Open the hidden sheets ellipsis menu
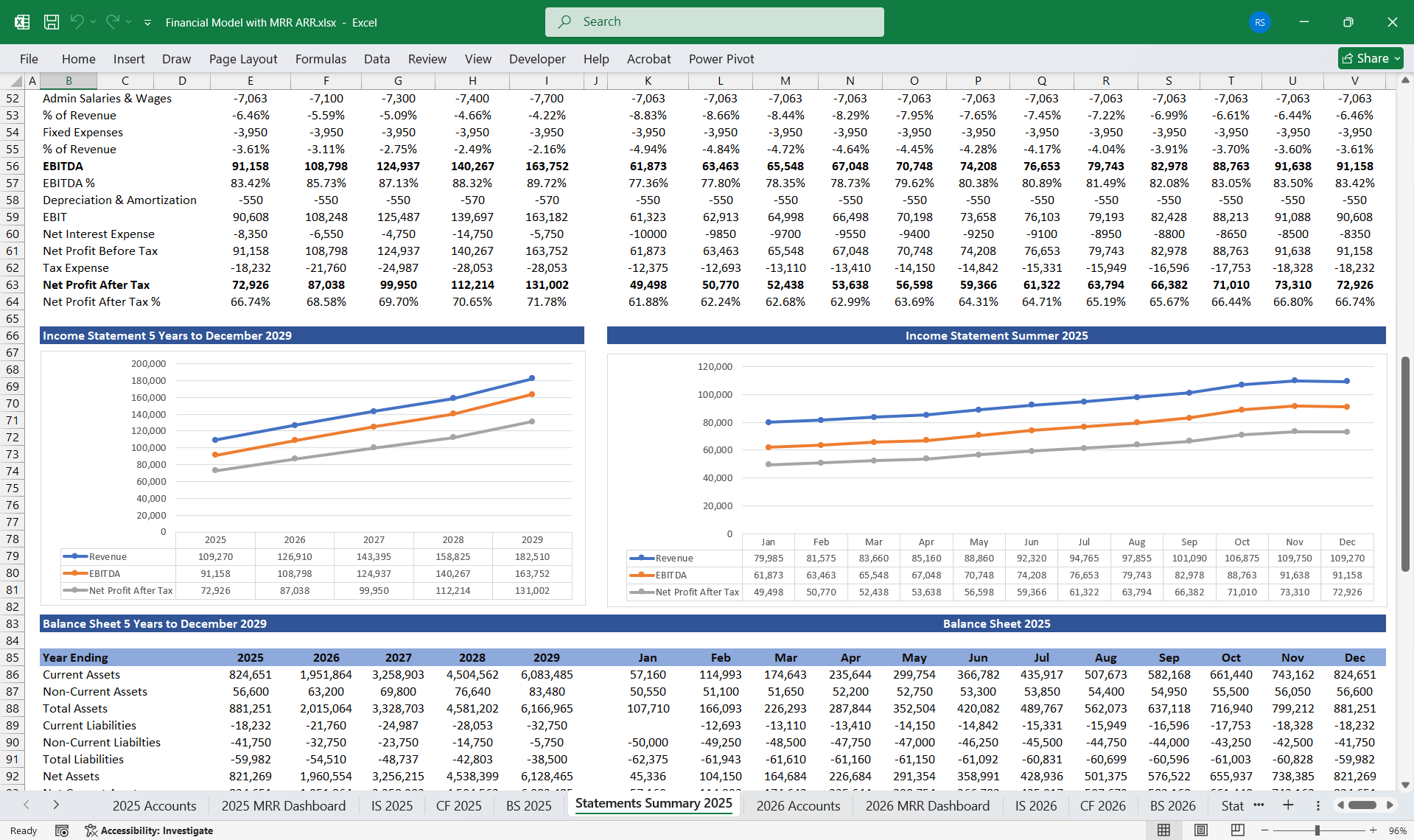Screen dimensions: 1414x840 tap(1259, 806)
